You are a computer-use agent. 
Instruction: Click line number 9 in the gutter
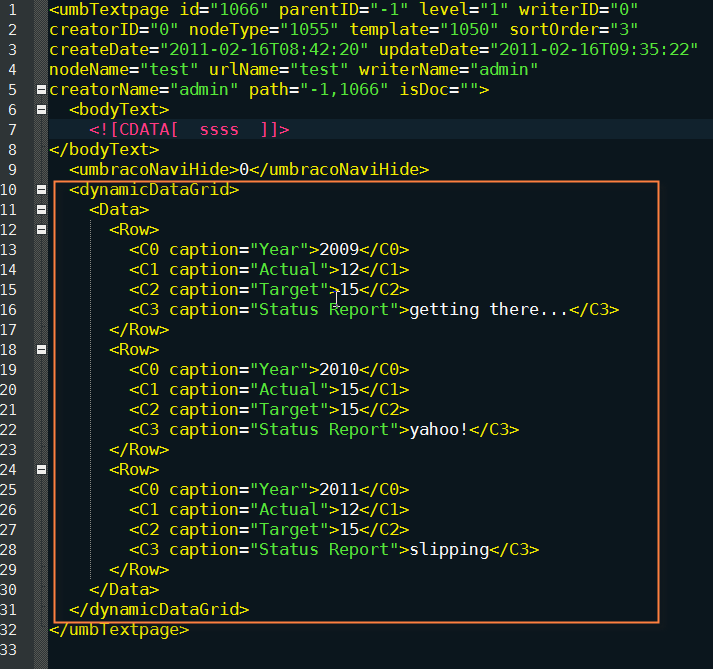(12, 170)
